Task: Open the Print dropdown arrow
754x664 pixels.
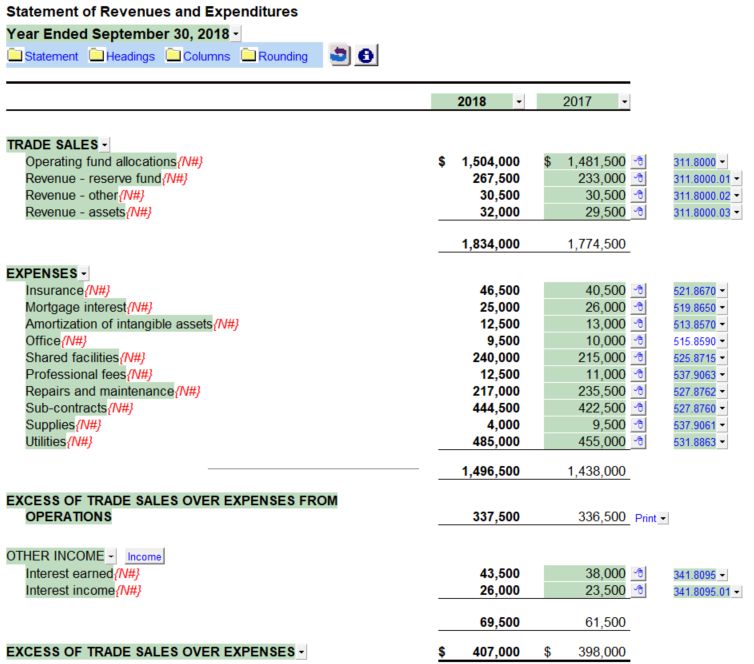Action: pos(663,518)
